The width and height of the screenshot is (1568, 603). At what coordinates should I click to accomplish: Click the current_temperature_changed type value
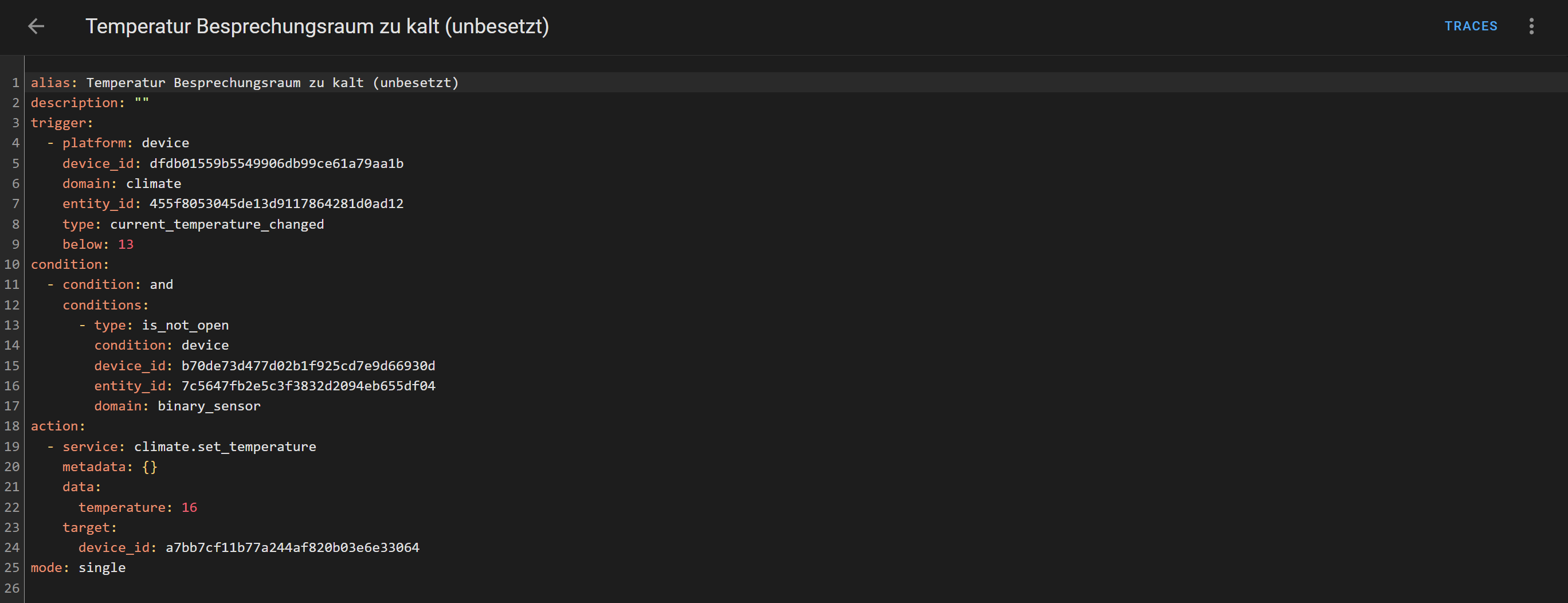(217, 224)
